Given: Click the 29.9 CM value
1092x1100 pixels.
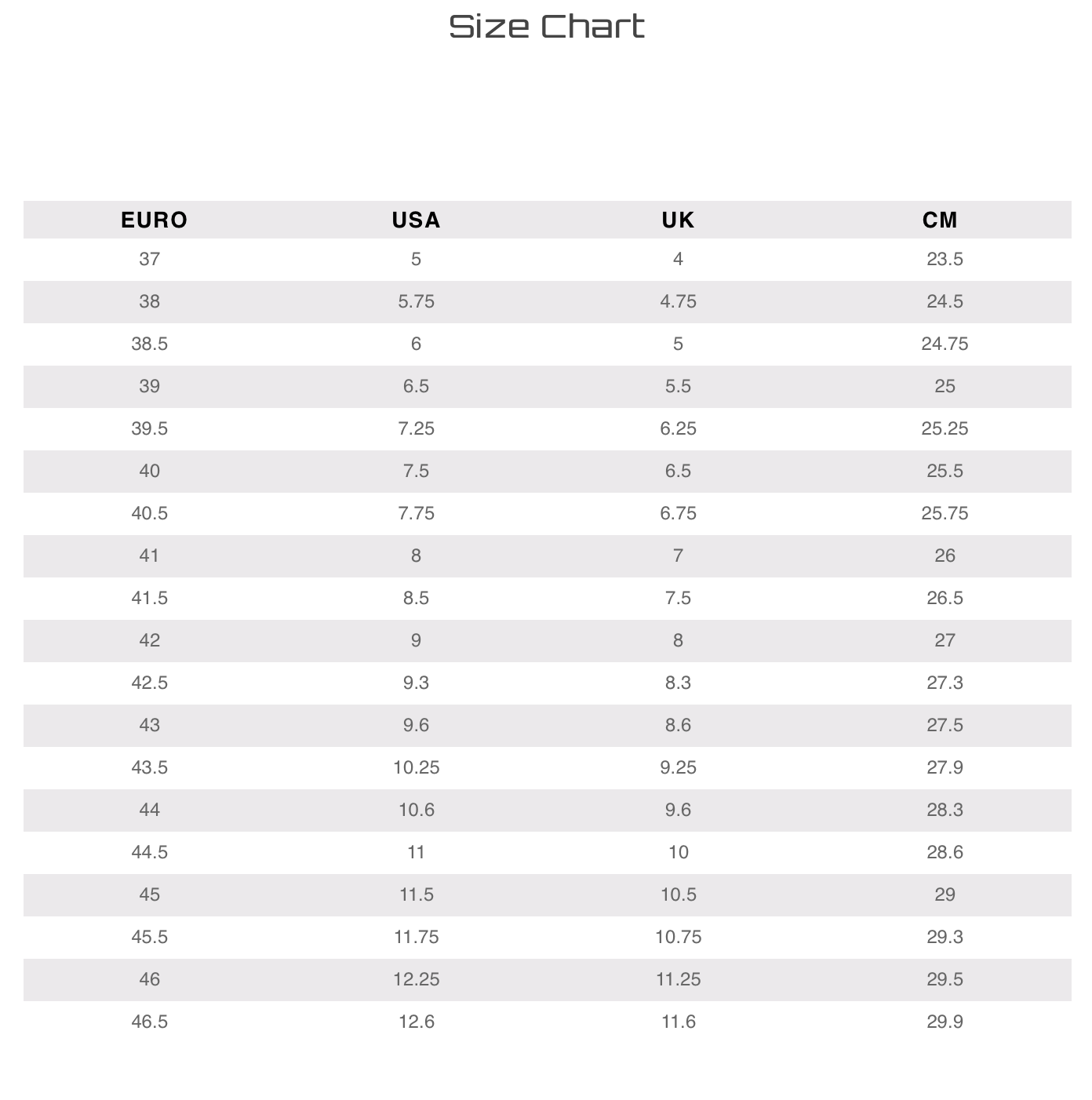Looking at the screenshot, I should click(x=945, y=1022).
